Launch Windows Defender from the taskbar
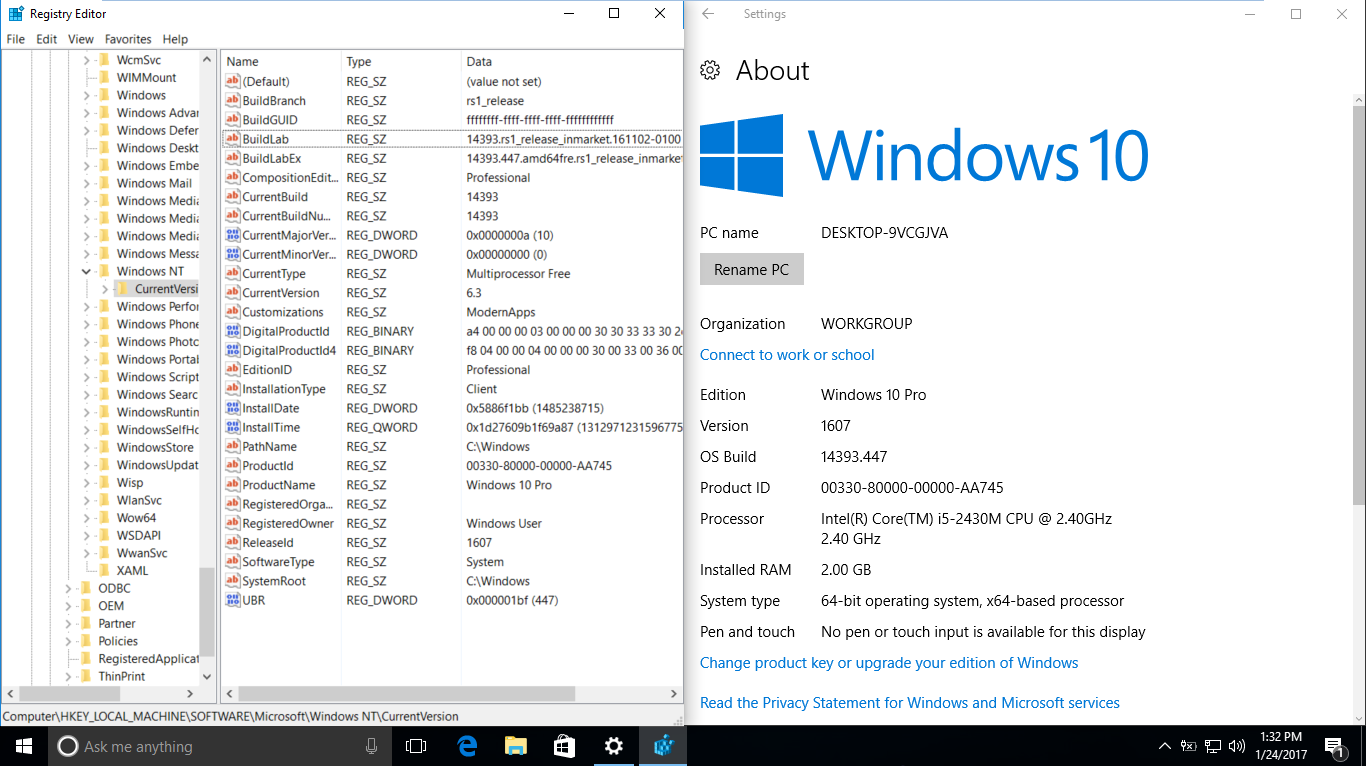This screenshot has height=766, width=1366. coord(662,745)
